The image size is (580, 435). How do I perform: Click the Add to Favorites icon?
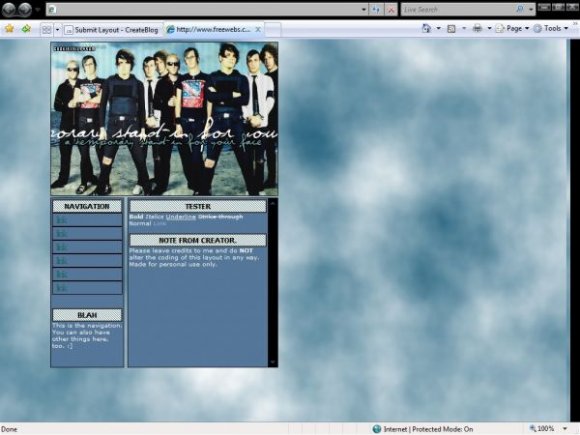pos(26,28)
